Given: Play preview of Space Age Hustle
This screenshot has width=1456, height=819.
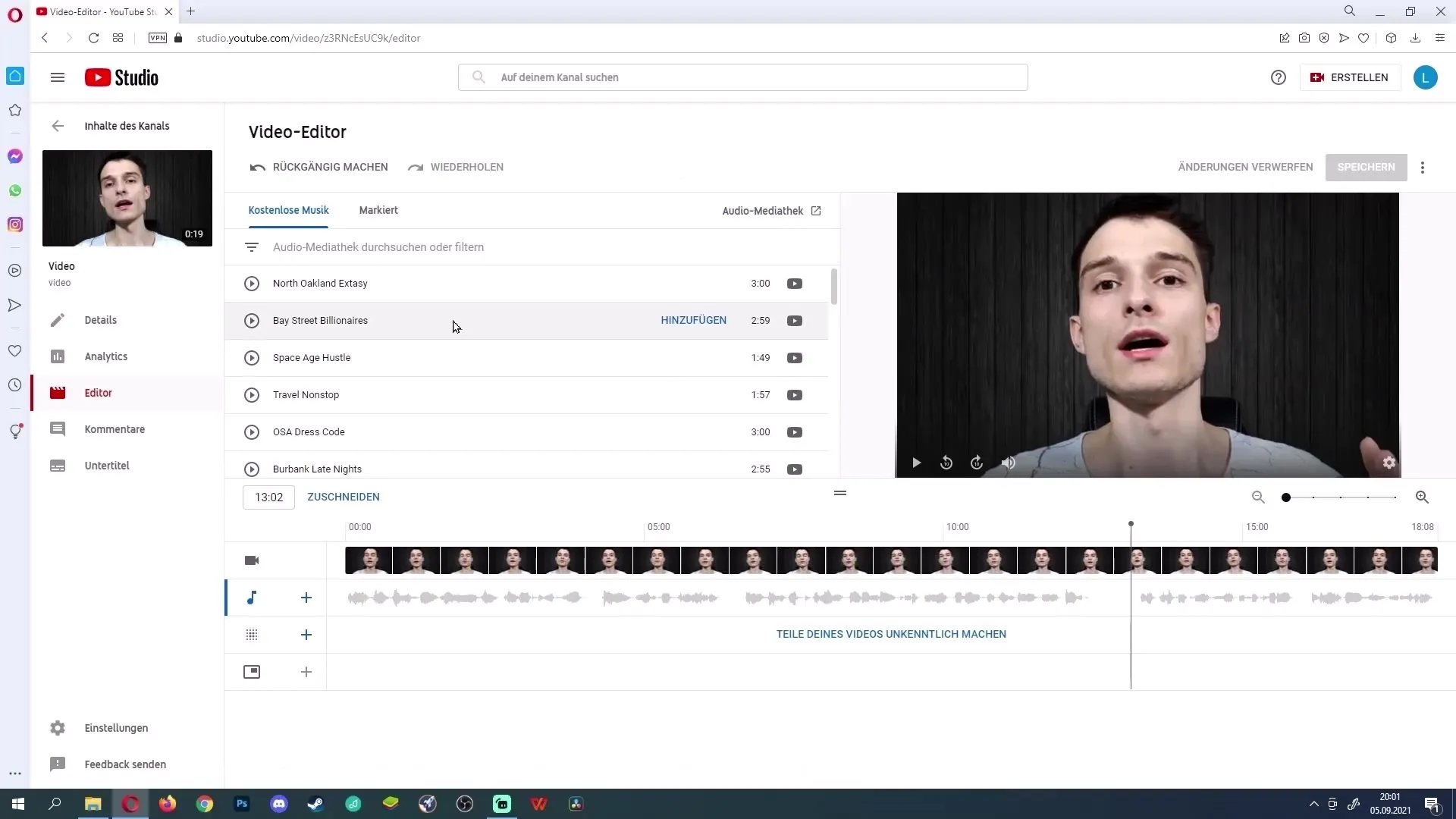Looking at the screenshot, I should tap(252, 358).
